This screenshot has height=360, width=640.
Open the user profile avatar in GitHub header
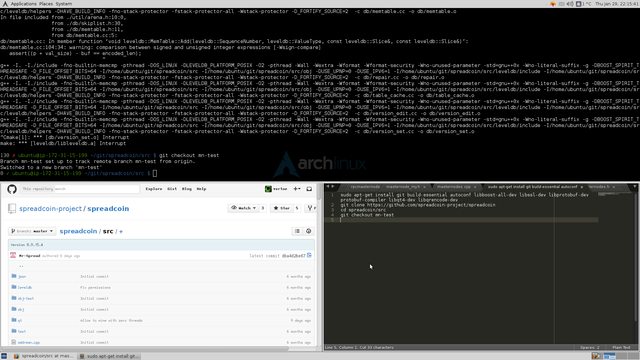coord(268,189)
